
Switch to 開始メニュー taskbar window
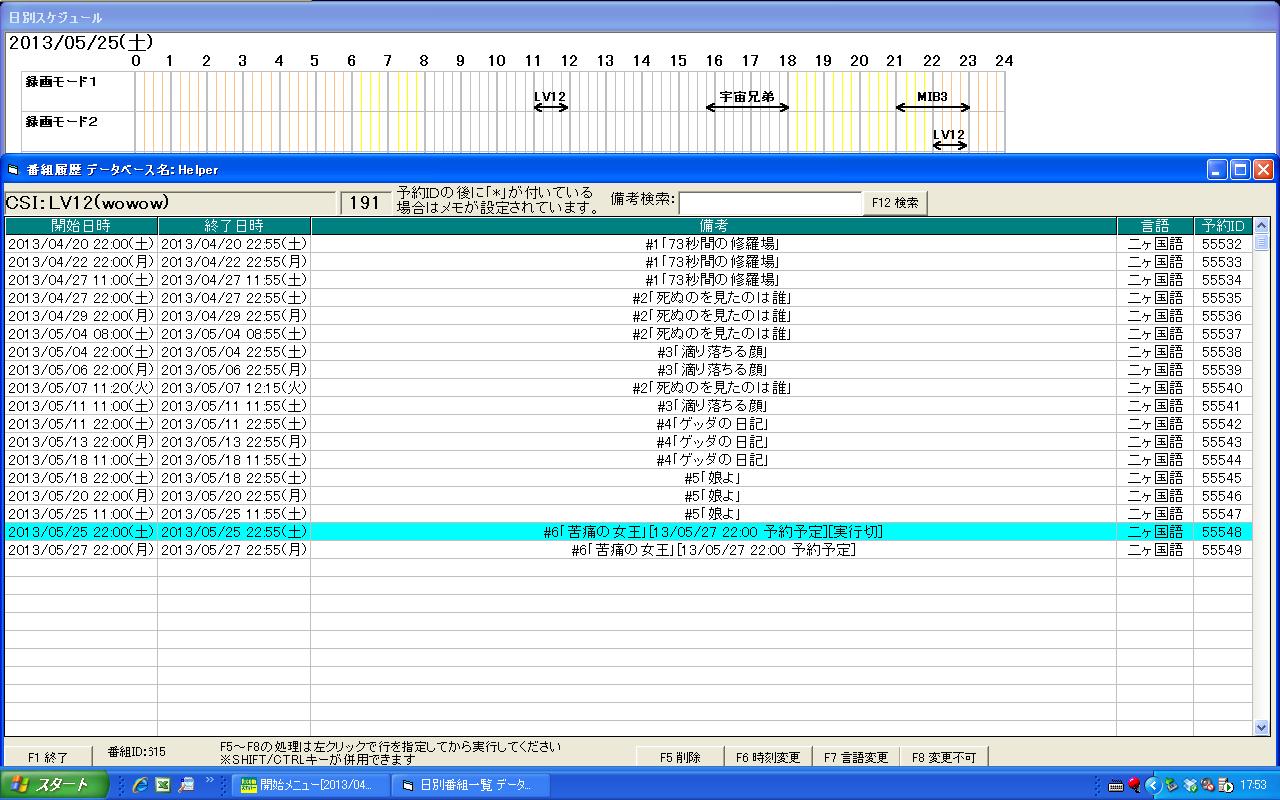click(310, 785)
